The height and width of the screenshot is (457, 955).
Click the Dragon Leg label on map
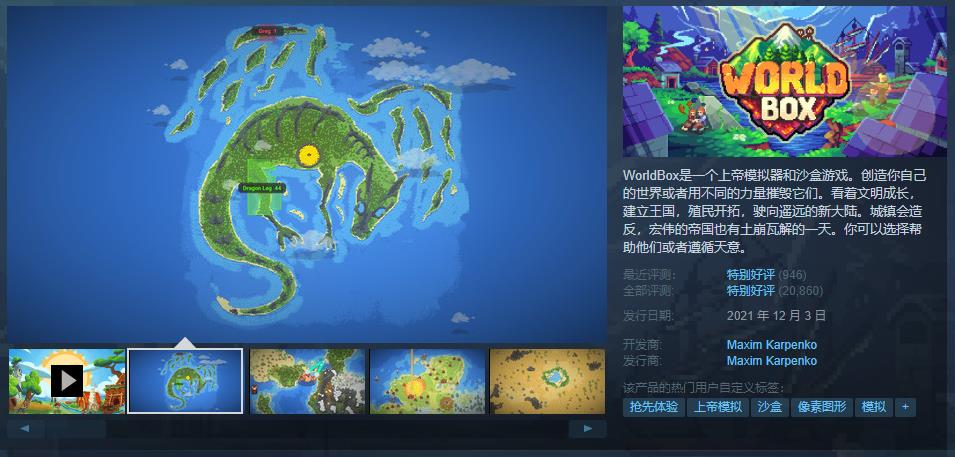coord(262,188)
